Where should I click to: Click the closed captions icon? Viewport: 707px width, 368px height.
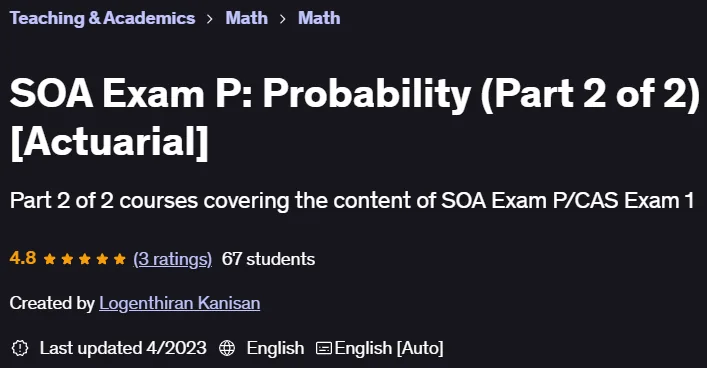pyautogui.click(x=324, y=348)
